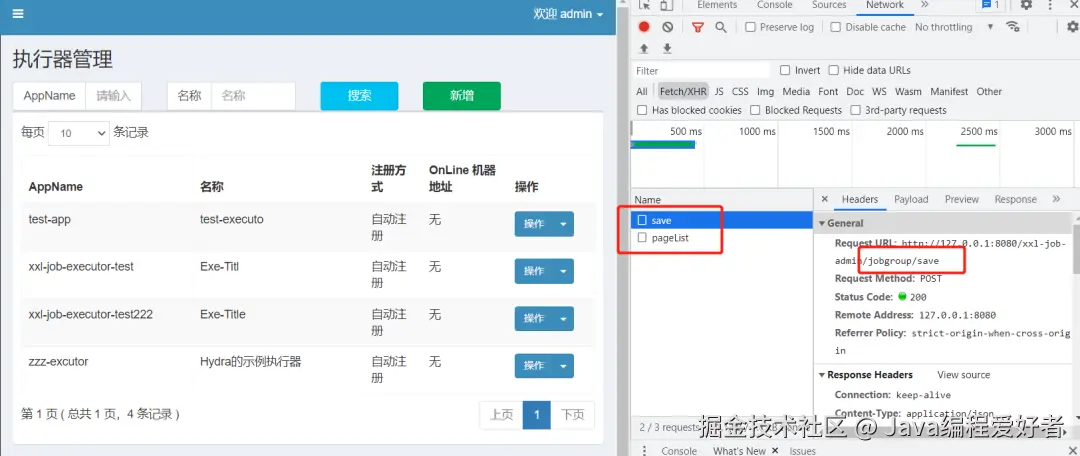The height and width of the screenshot is (456, 1080).
Task: Check the Blocked Requests checkbox
Action: pos(755,110)
